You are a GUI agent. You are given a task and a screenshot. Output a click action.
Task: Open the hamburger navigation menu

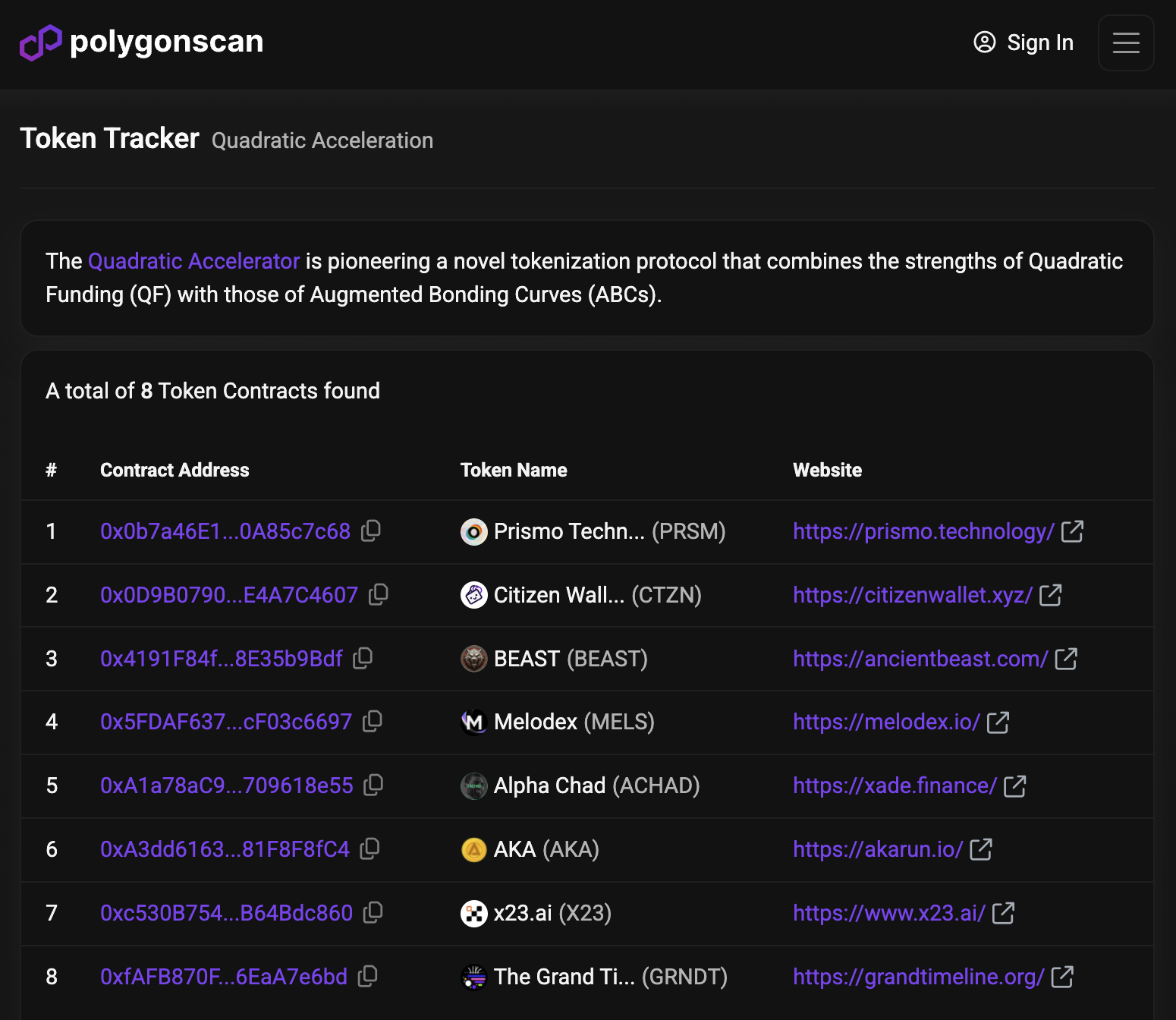click(x=1126, y=42)
